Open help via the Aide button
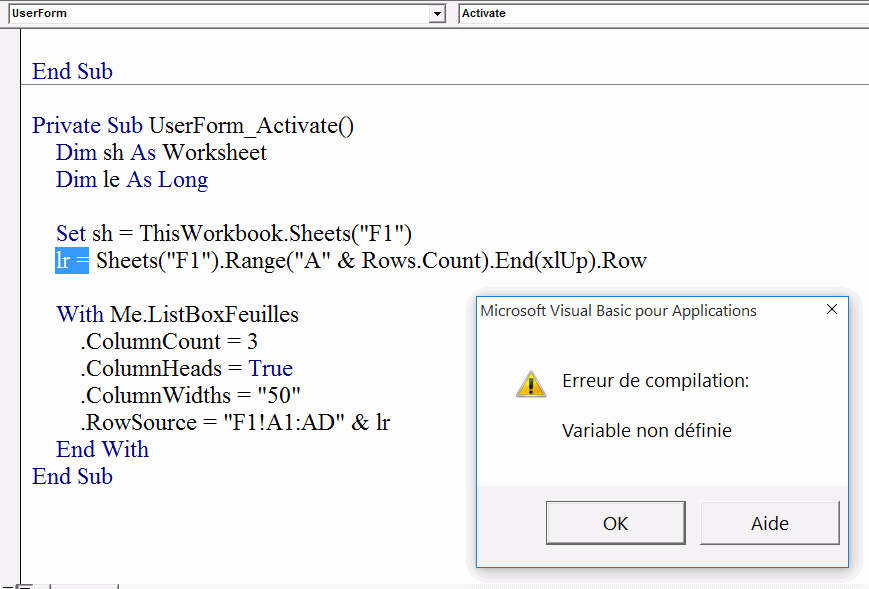The width and height of the screenshot is (869, 589). point(769,523)
